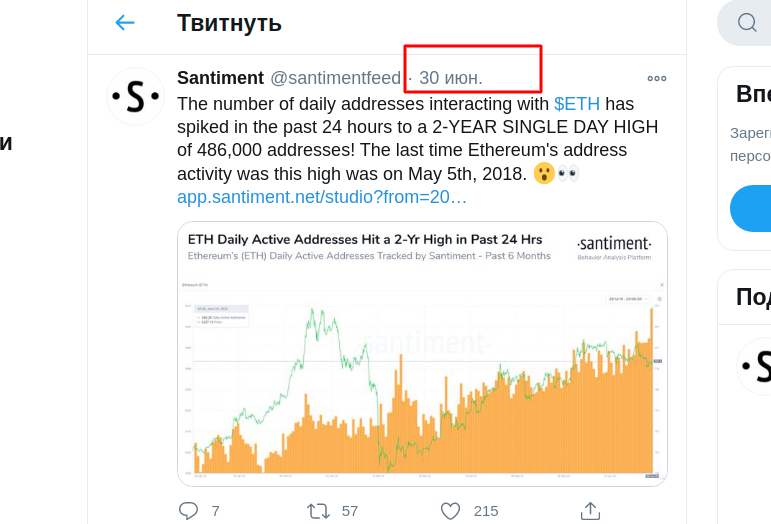Retweet using the retweet arrows icon
This screenshot has height=524, width=771.
[x=319, y=511]
